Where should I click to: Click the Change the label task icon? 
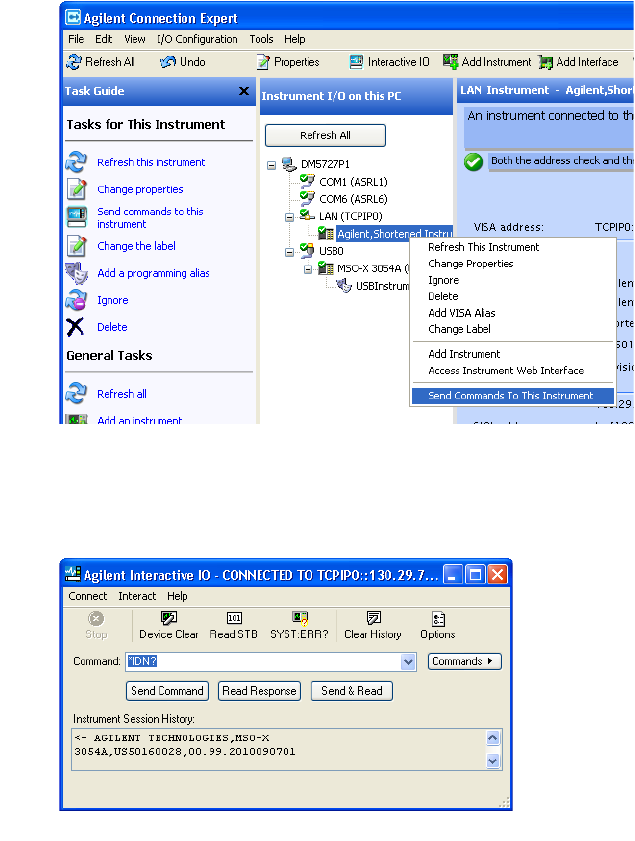tap(76, 246)
